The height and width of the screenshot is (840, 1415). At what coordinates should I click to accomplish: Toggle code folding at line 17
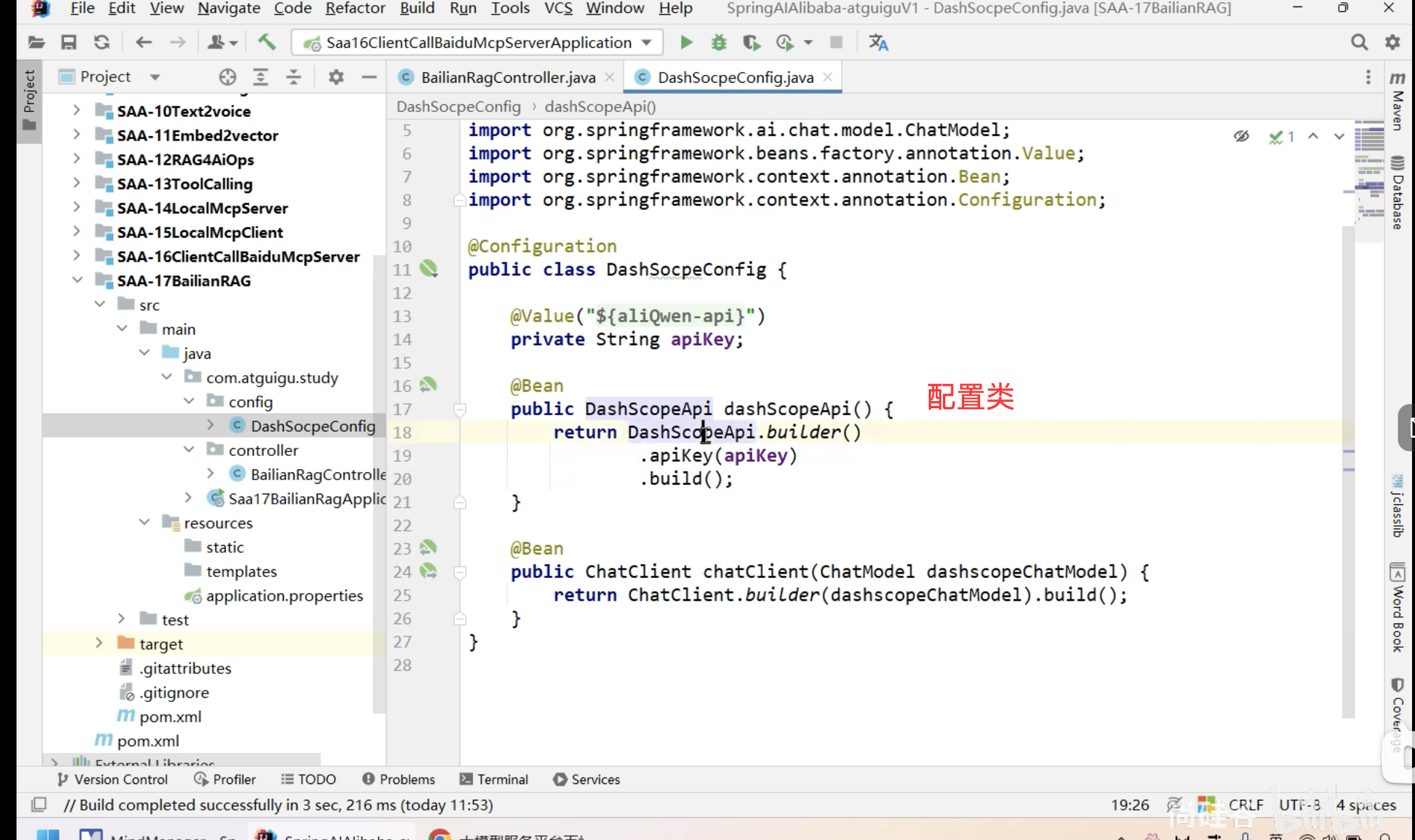tap(460, 409)
